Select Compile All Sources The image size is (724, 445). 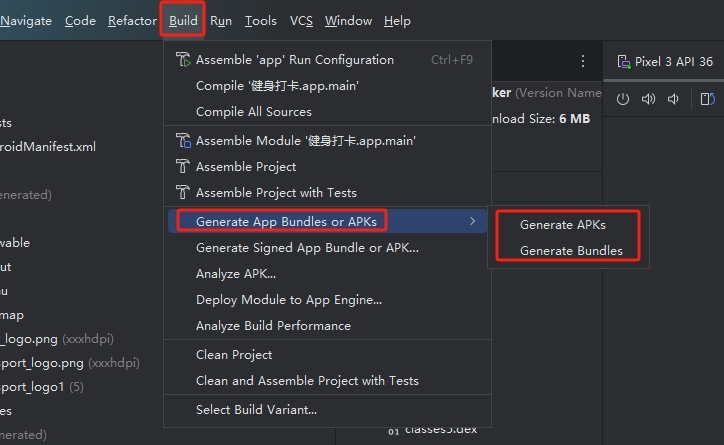click(x=253, y=112)
